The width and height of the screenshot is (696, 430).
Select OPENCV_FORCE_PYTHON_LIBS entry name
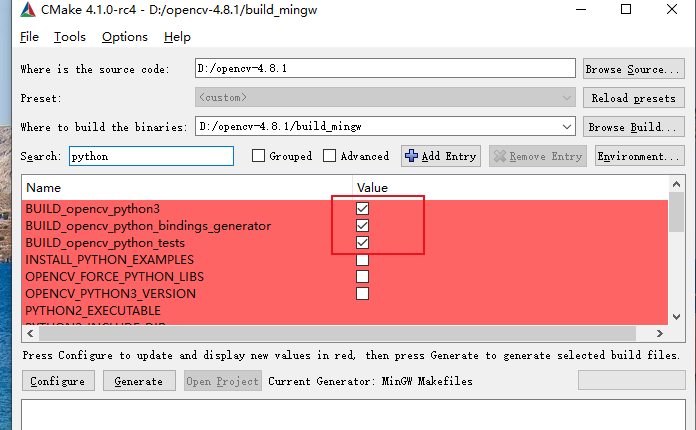[x=115, y=276]
